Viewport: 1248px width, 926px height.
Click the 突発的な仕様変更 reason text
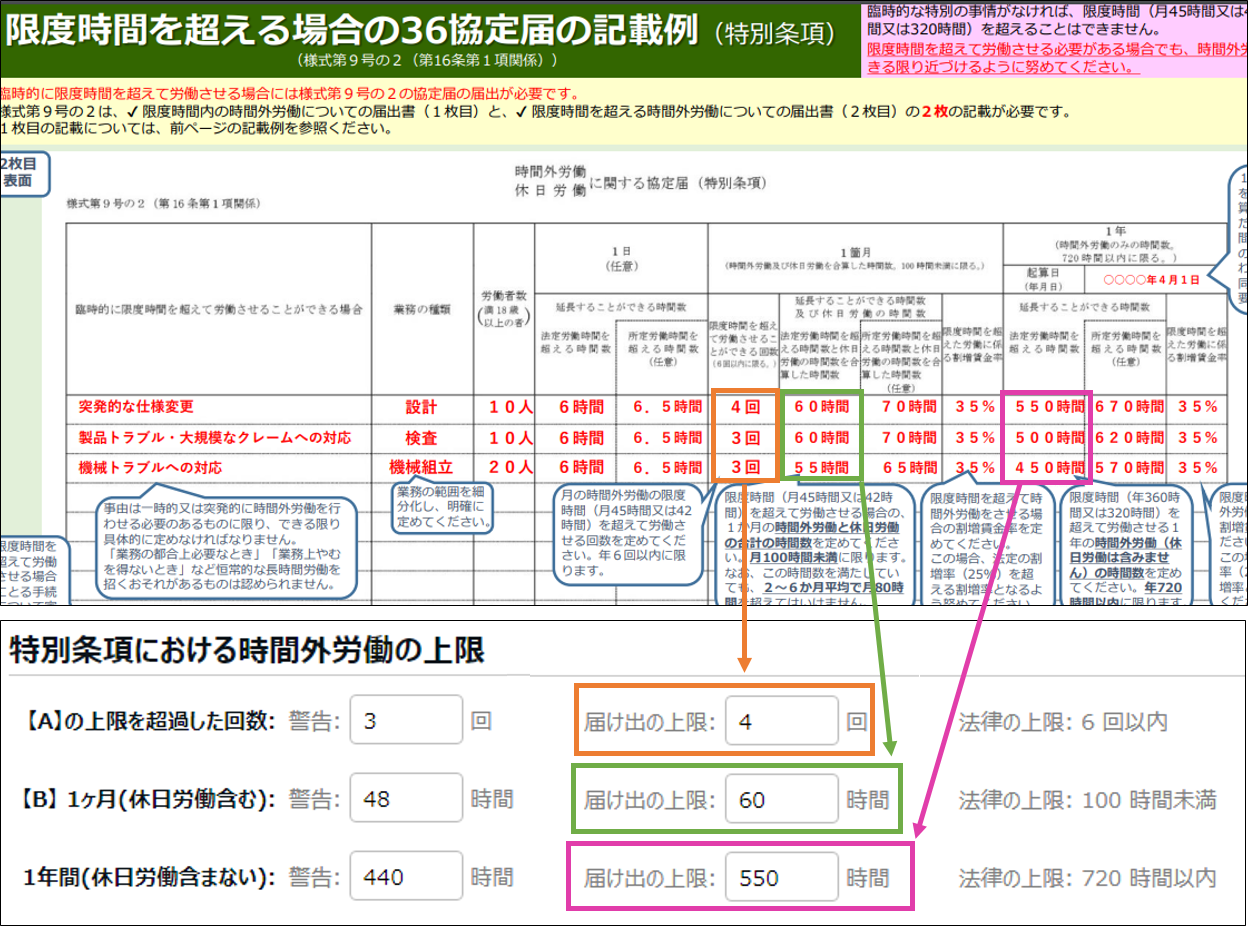click(x=136, y=407)
